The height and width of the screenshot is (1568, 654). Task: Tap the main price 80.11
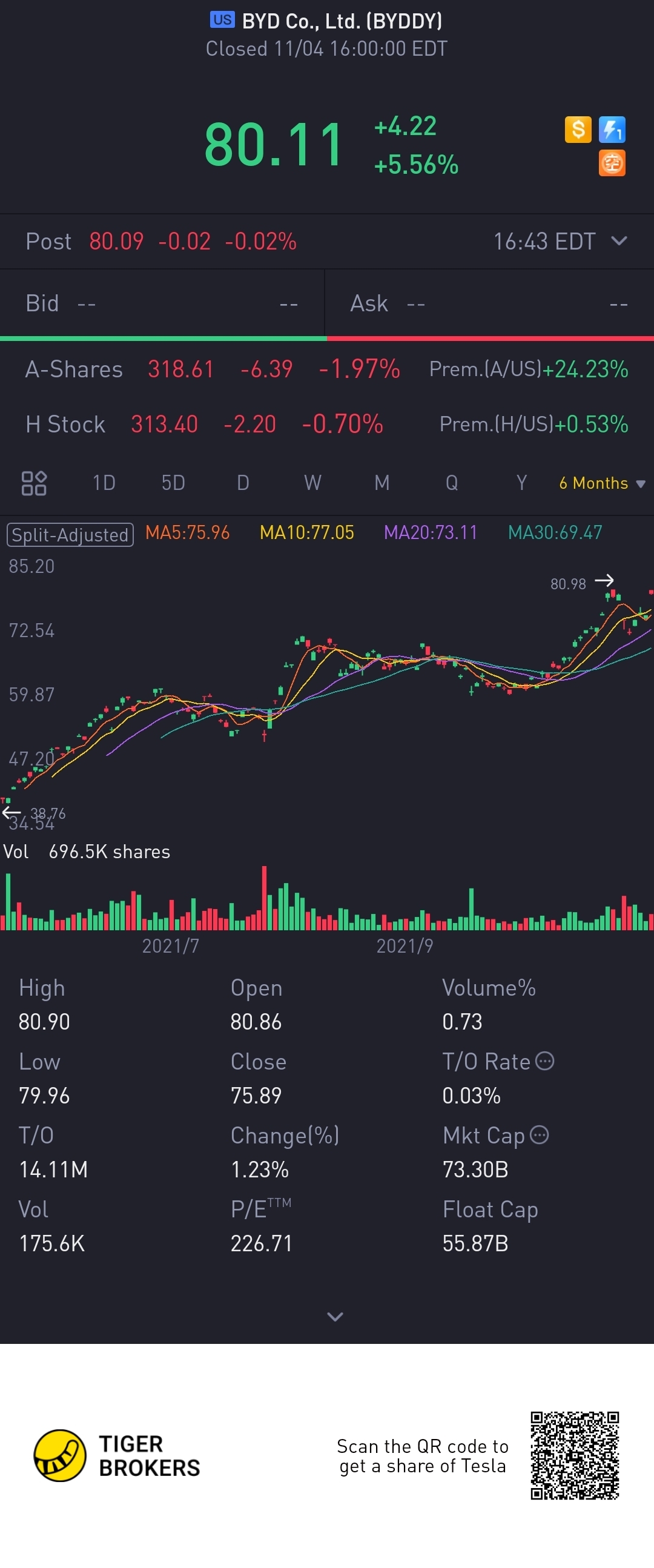274,145
